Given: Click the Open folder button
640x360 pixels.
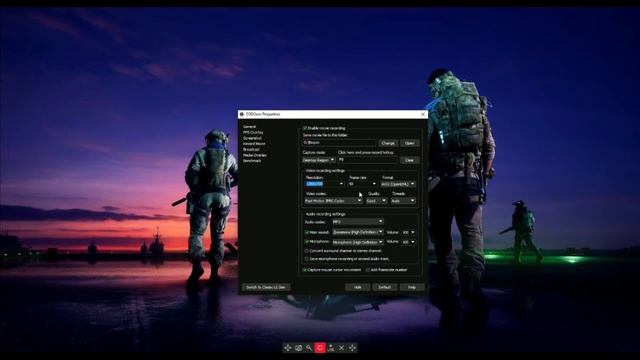Looking at the screenshot, I should coord(409,143).
